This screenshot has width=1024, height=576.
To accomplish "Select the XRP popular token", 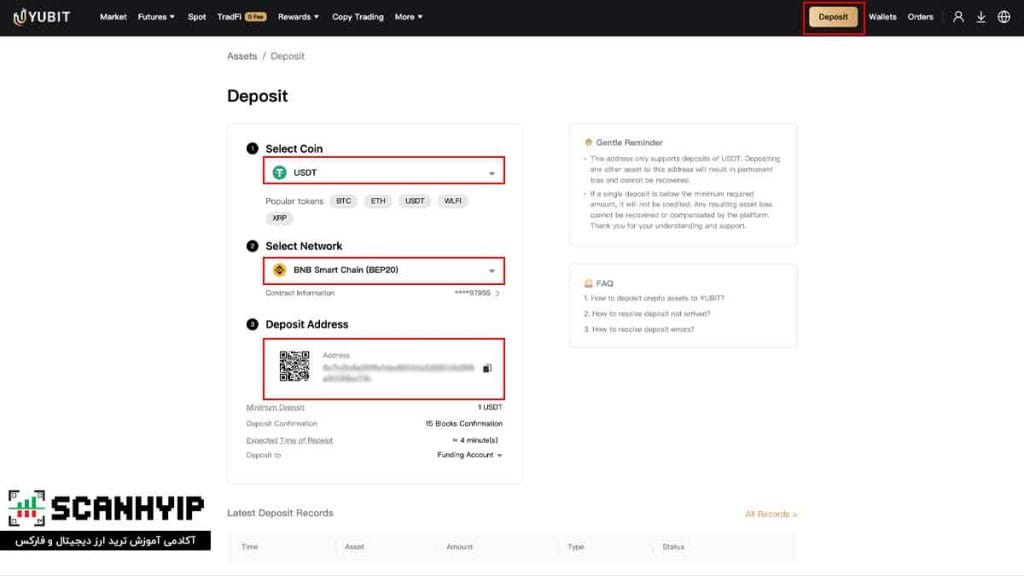I will 280,218.
